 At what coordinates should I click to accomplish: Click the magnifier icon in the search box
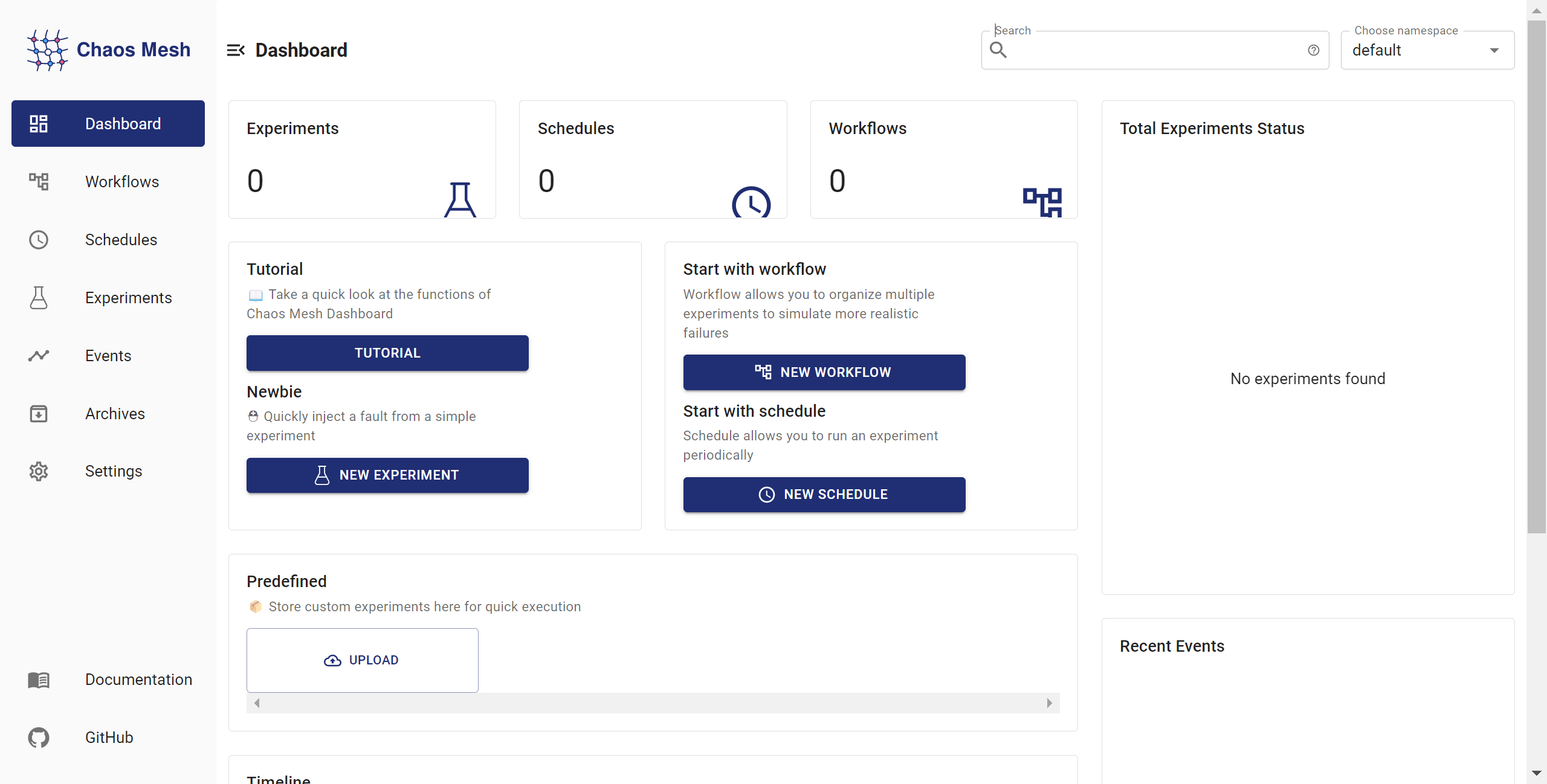(998, 50)
